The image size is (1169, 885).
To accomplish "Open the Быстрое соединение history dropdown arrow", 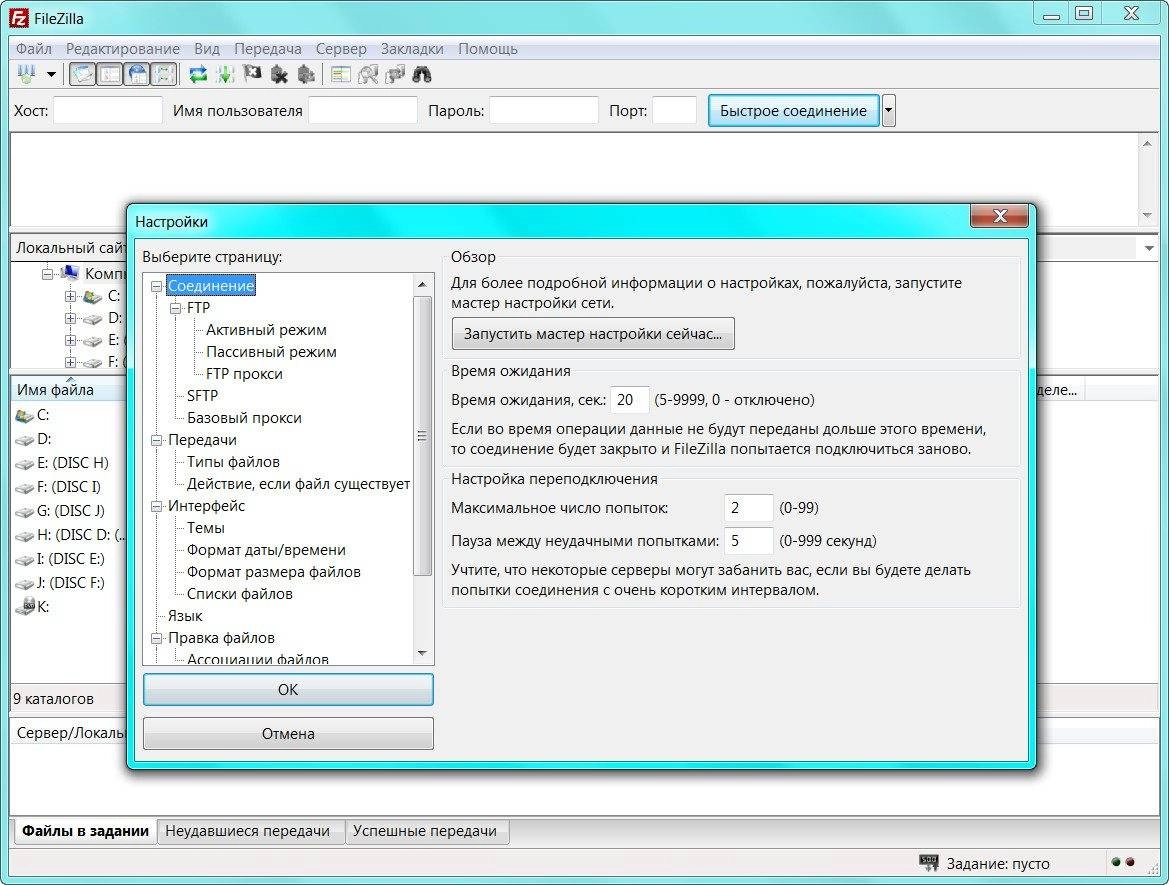I will tap(888, 110).
